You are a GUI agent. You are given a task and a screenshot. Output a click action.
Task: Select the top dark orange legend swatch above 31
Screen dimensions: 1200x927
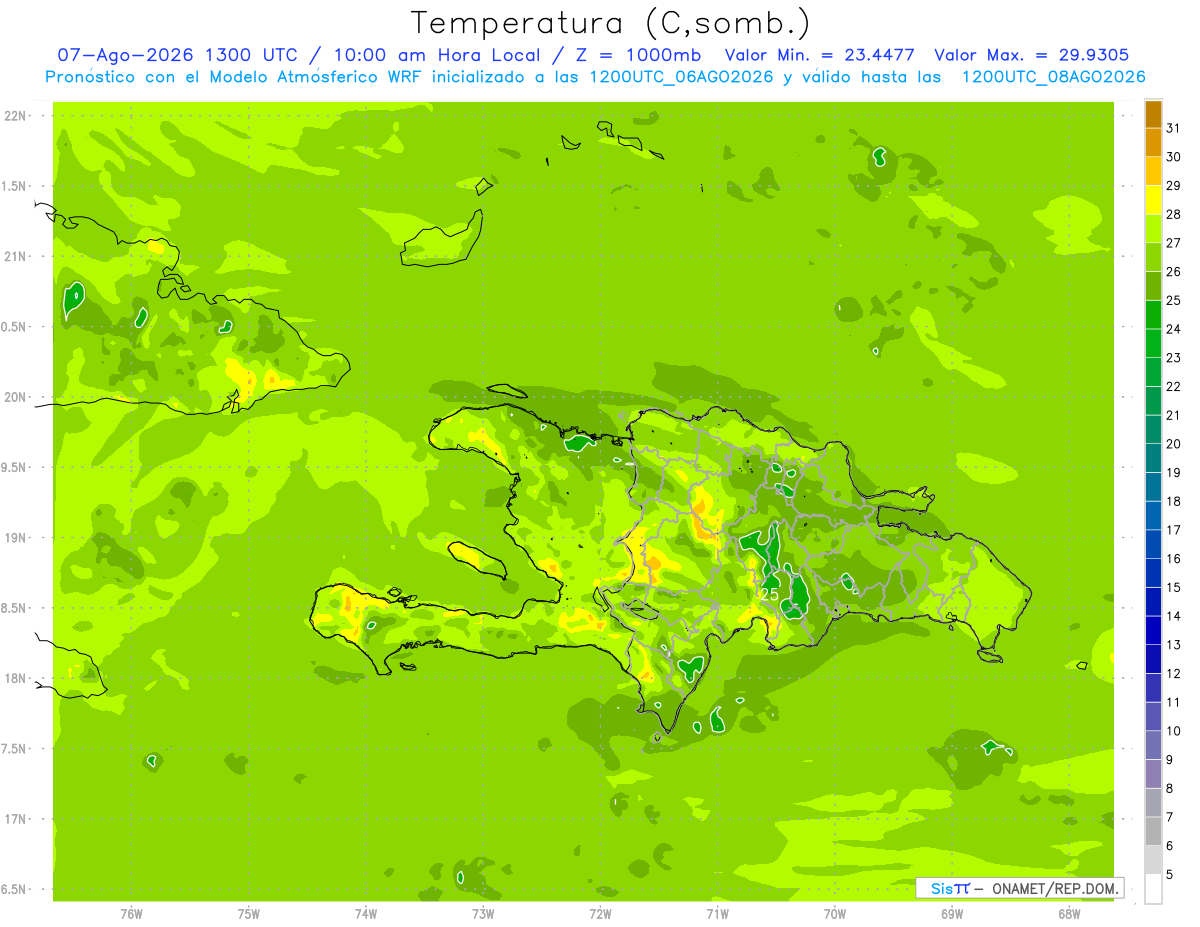coord(1153,114)
